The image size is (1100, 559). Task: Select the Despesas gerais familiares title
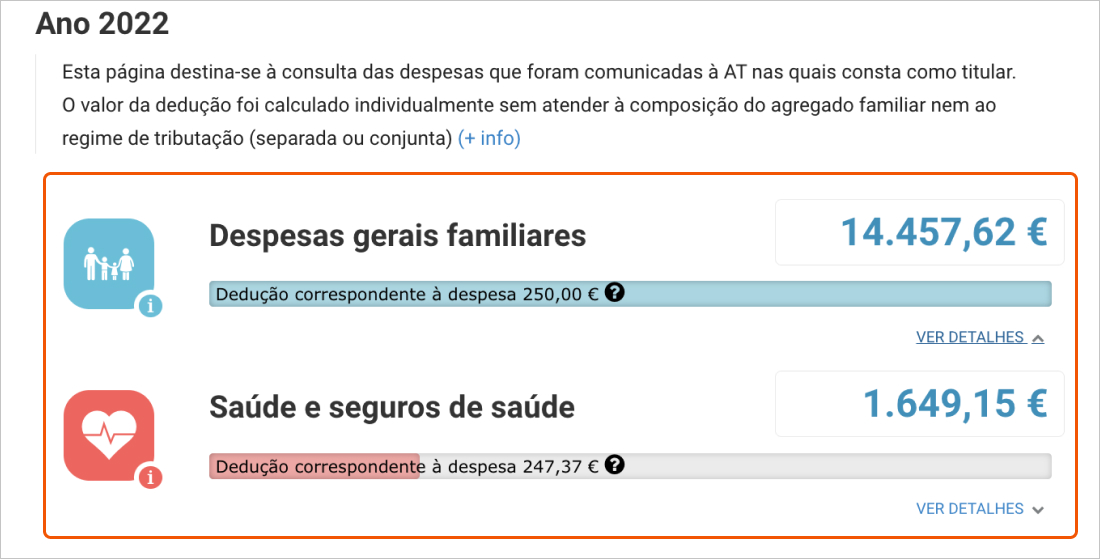pyautogui.click(x=397, y=236)
